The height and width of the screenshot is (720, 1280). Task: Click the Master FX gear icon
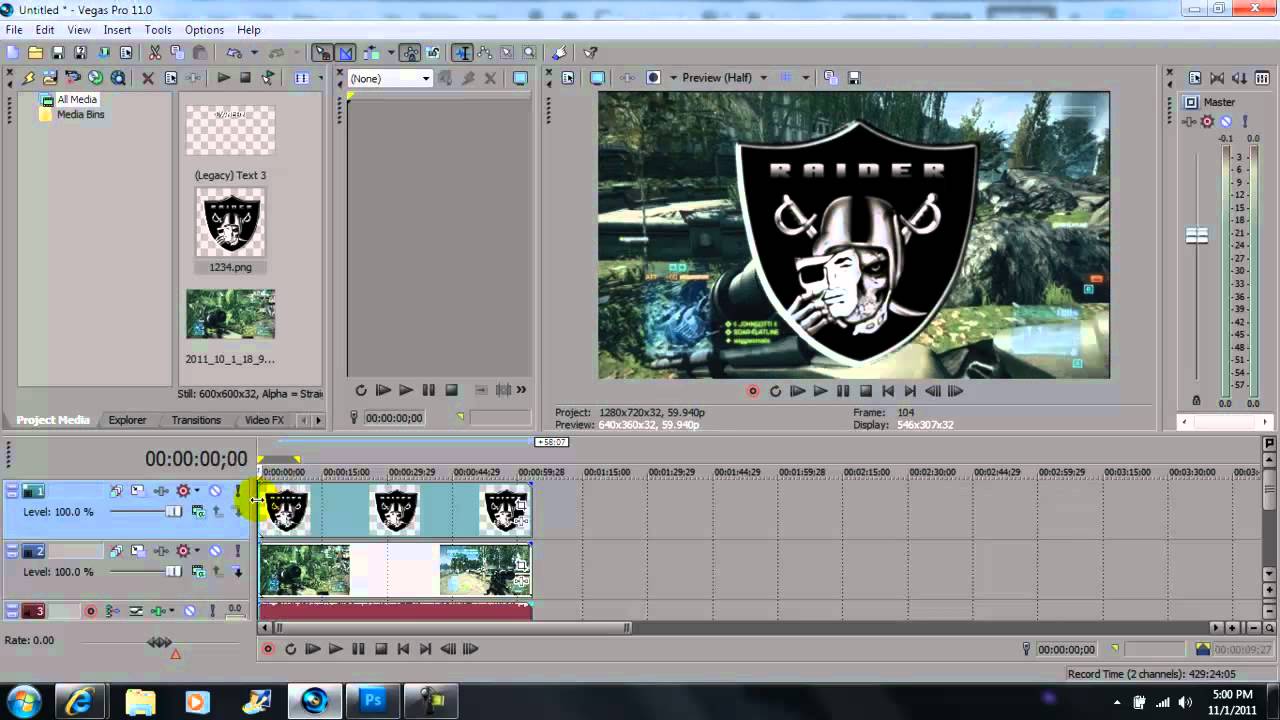coord(1207,122)
